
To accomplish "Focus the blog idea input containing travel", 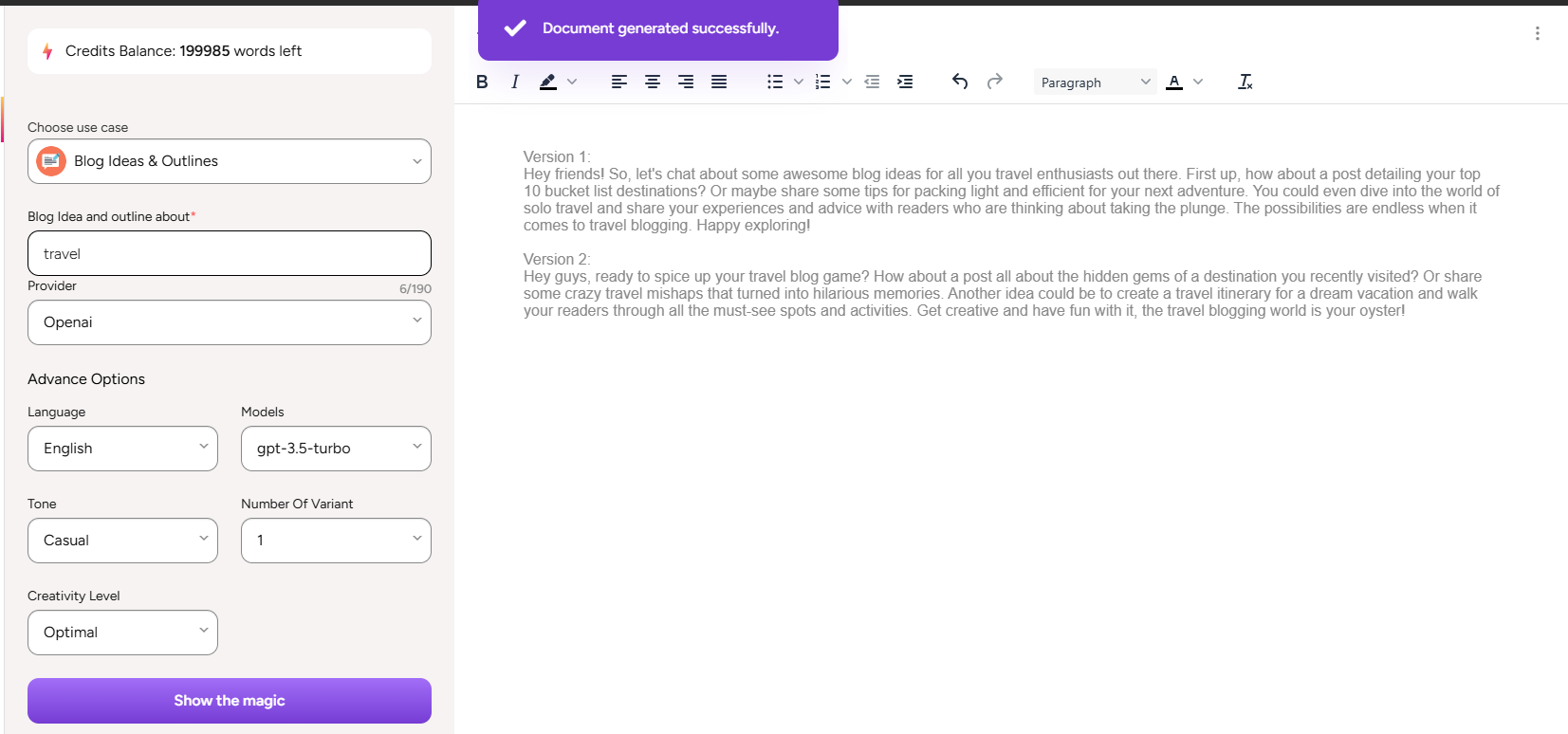I will 230,253.
